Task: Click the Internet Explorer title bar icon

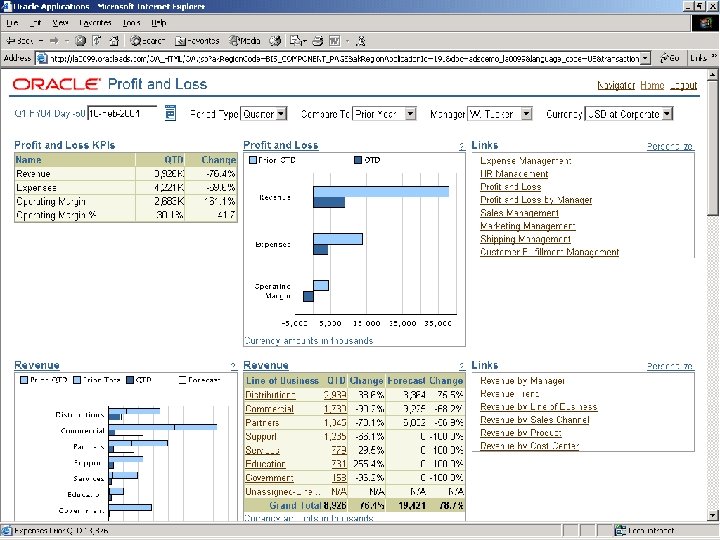Action: pyautogui.click(x=6, y=6)
